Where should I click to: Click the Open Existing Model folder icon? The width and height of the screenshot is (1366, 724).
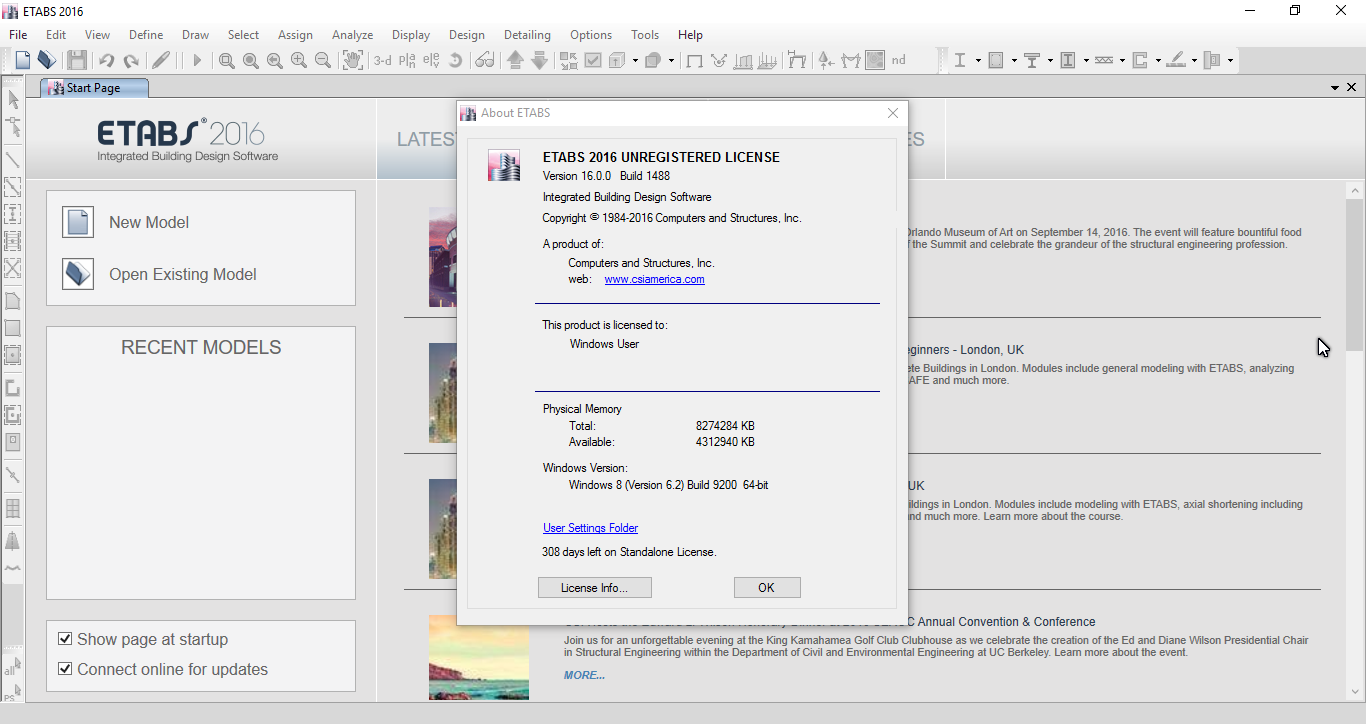[x=78, y=274]
